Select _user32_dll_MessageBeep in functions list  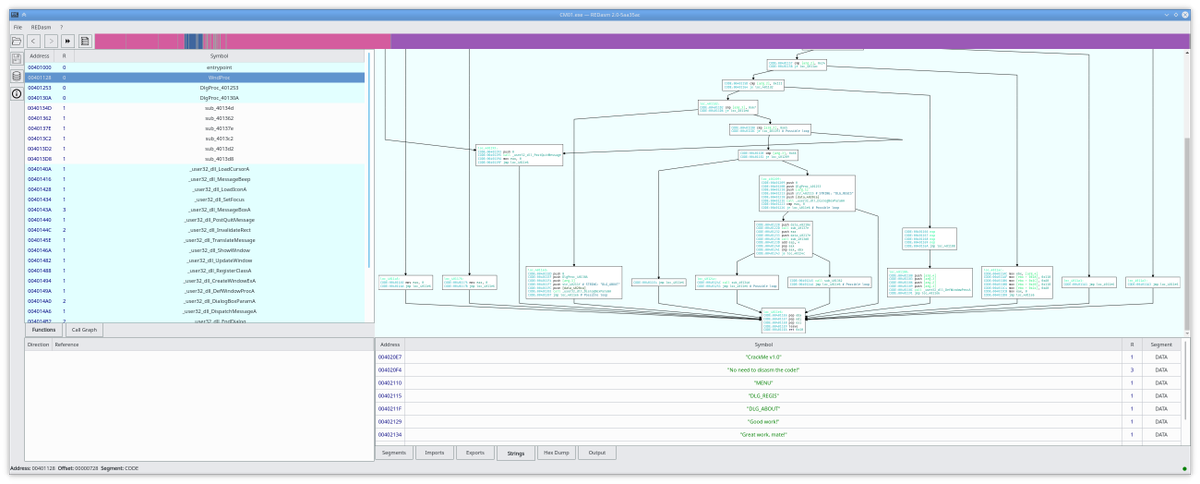[x=194, y=179]
